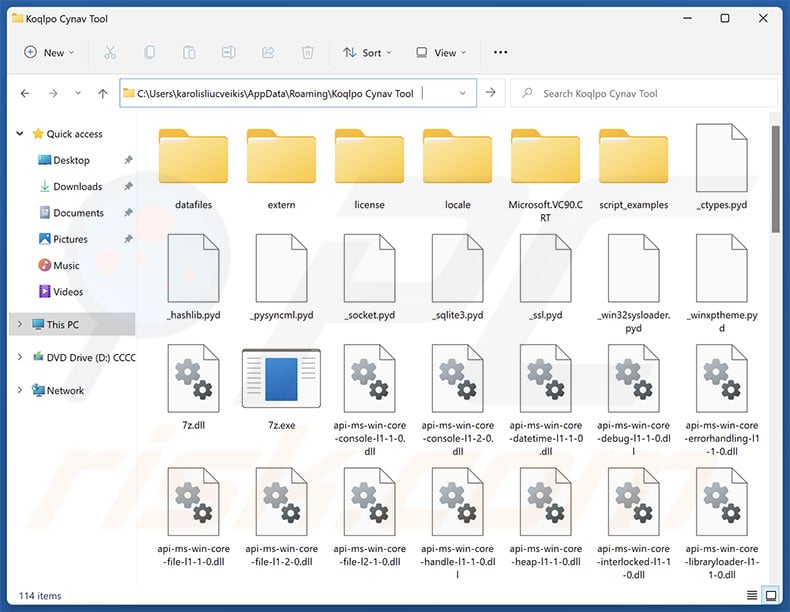
Task: Switch to large icons view in status bar
Action: tap(771, 595)
